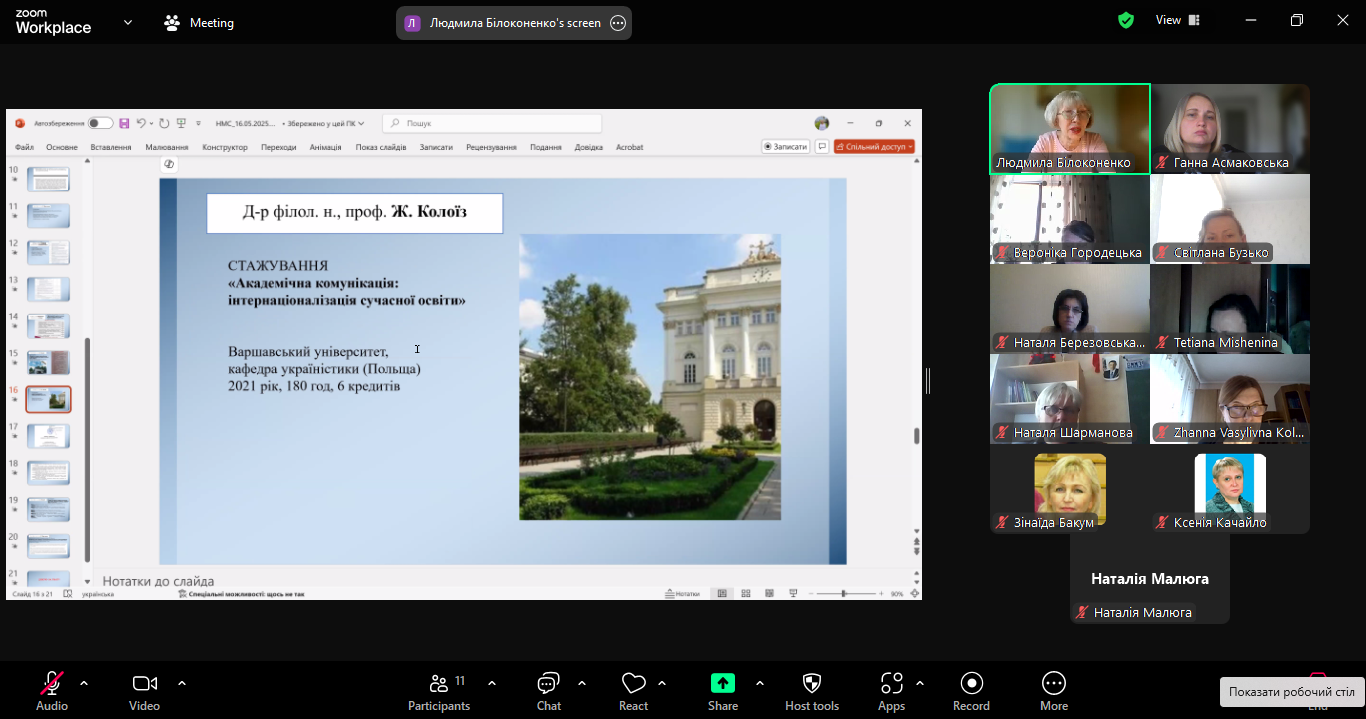The image size is (1366, 719).
Task: Open Host tools shield icon
Action: (812, 684)
